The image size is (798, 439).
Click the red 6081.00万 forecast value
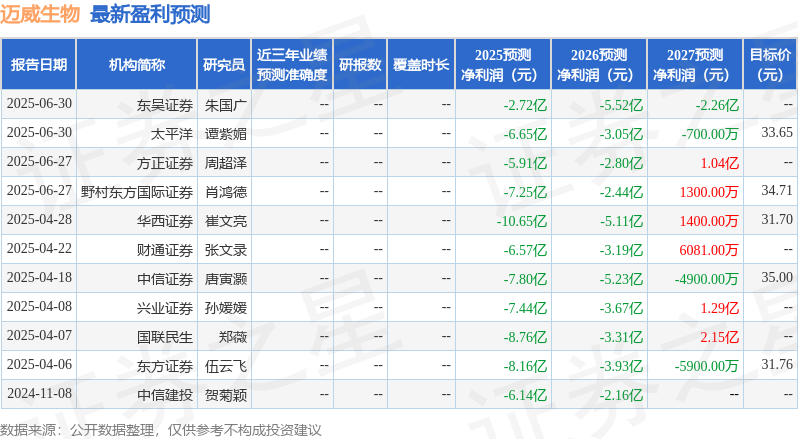click(709, 250)
